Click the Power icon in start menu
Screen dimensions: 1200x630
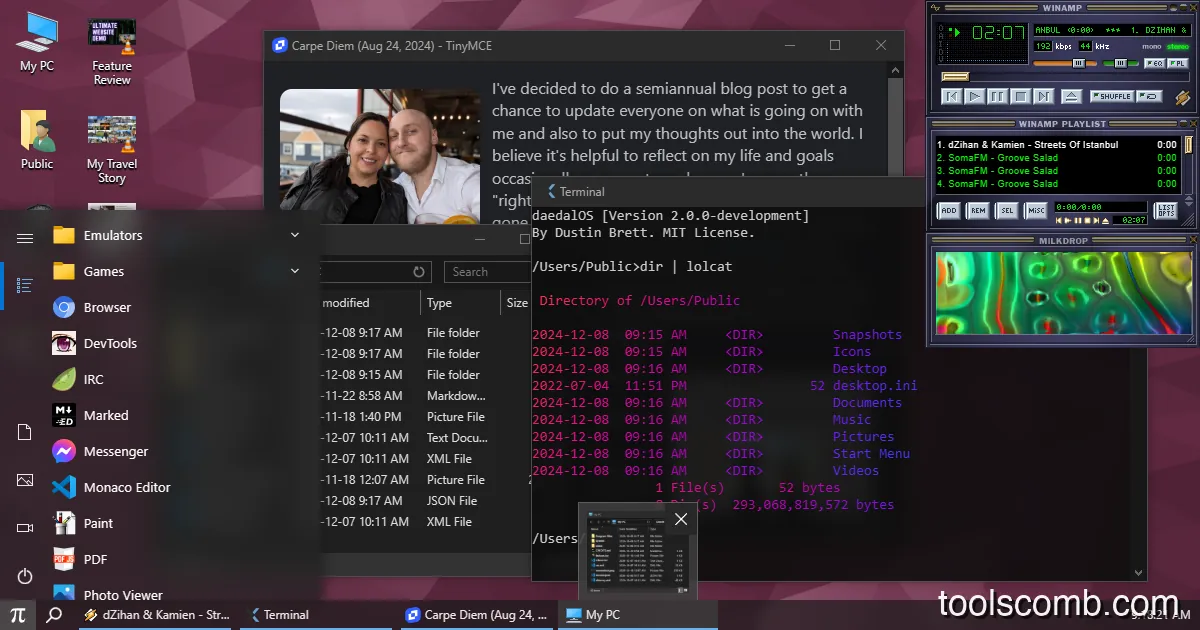[25, 576]
